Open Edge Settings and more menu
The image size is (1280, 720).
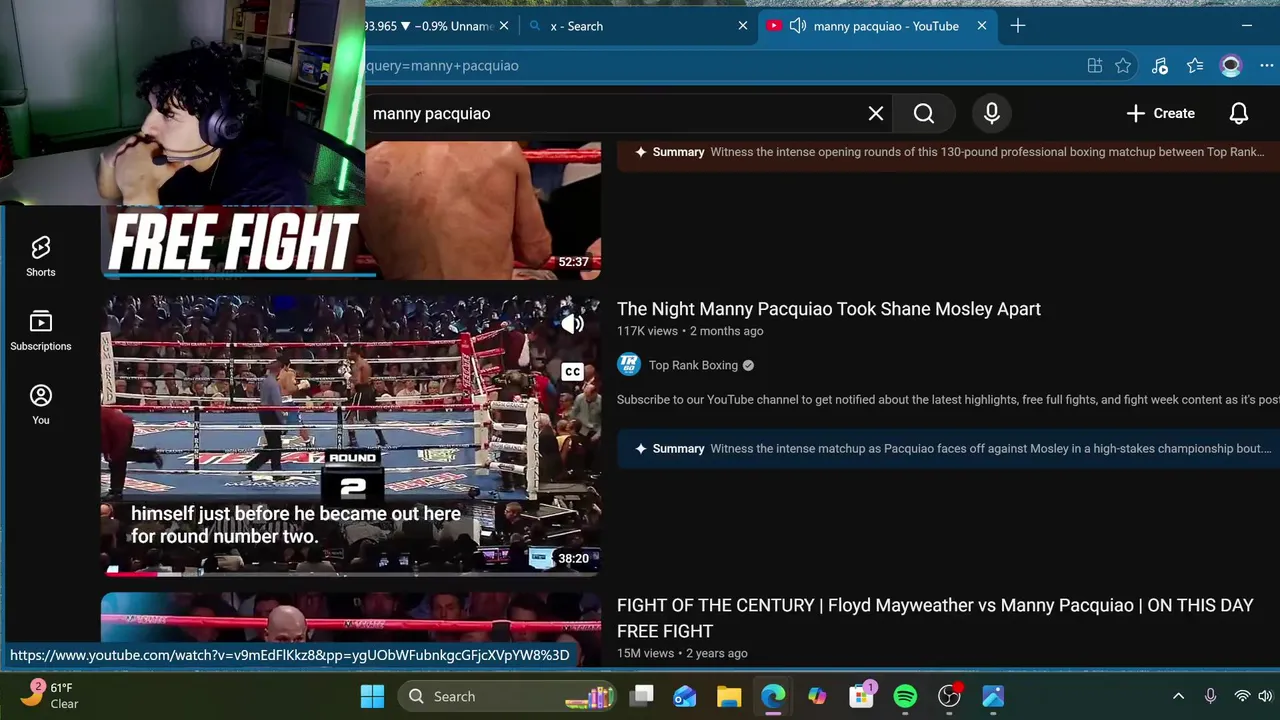[1266, 66]
